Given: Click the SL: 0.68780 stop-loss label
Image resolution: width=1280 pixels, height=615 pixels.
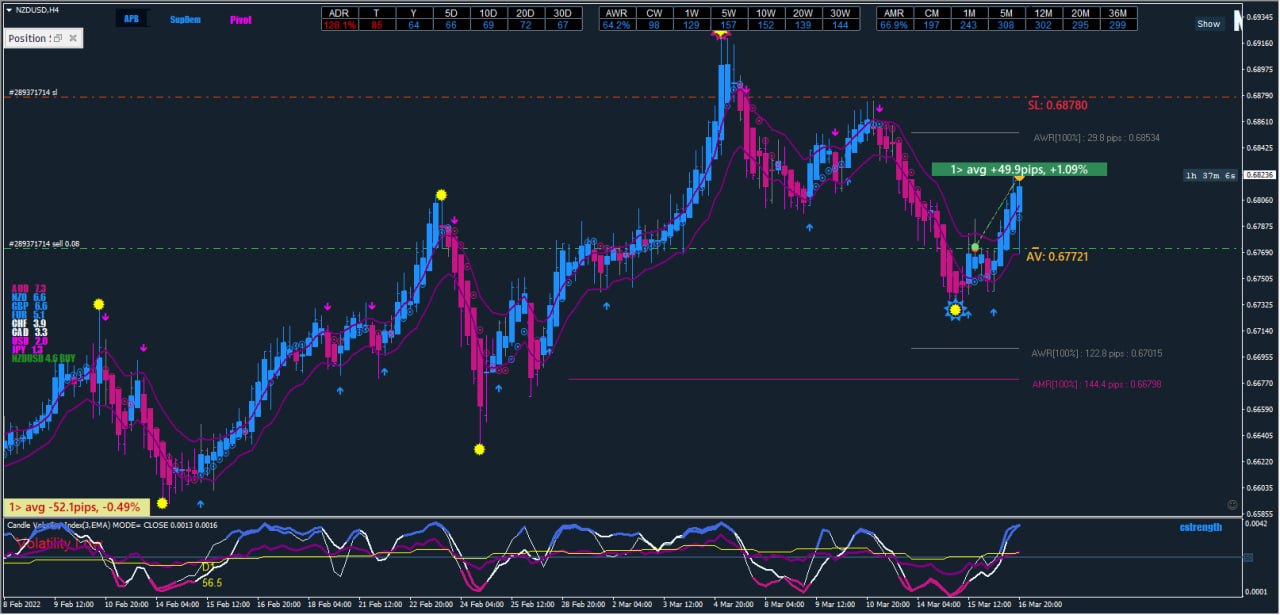Looking at the screenshot, I should (1058, 105).
